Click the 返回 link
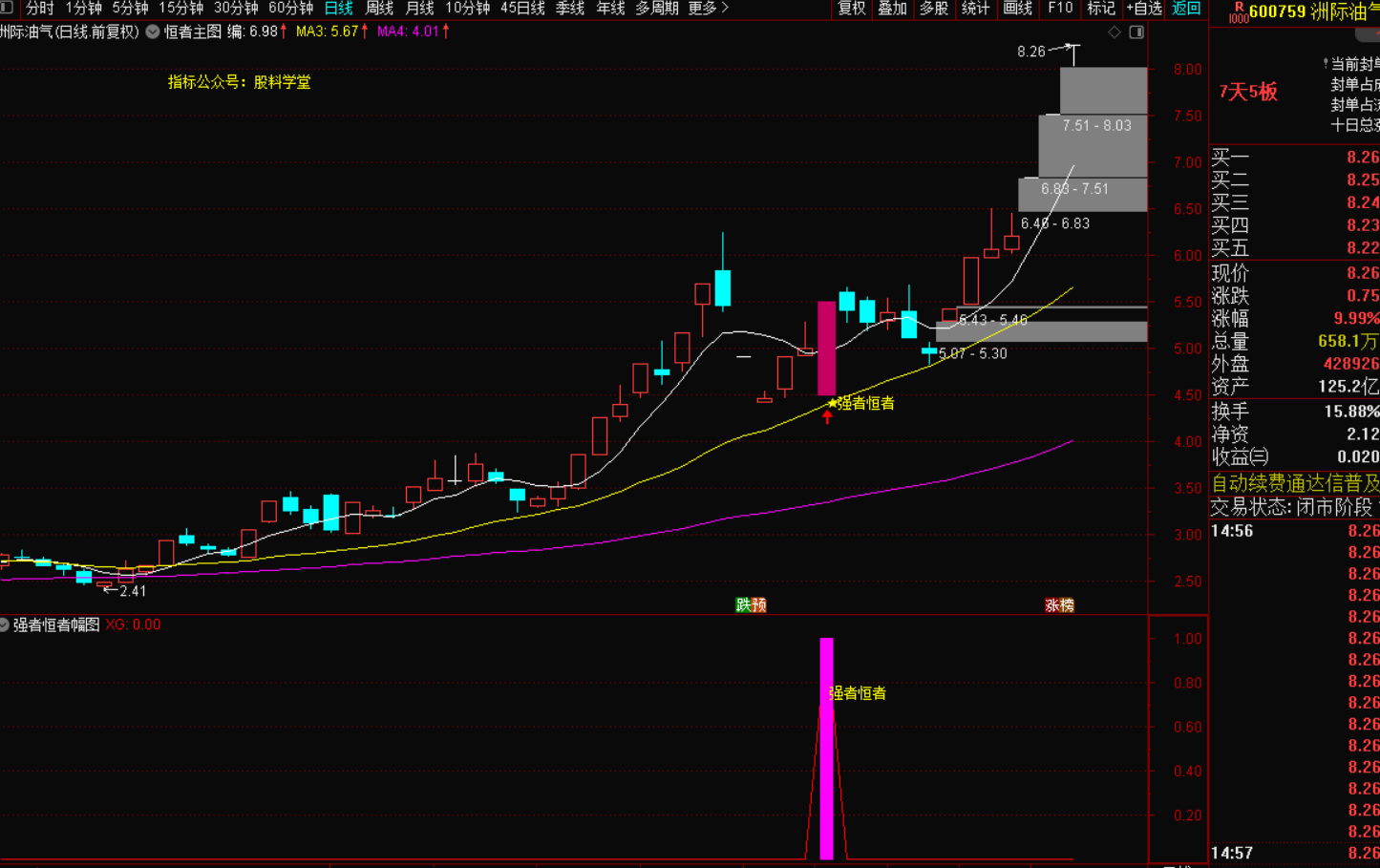 1186,9
